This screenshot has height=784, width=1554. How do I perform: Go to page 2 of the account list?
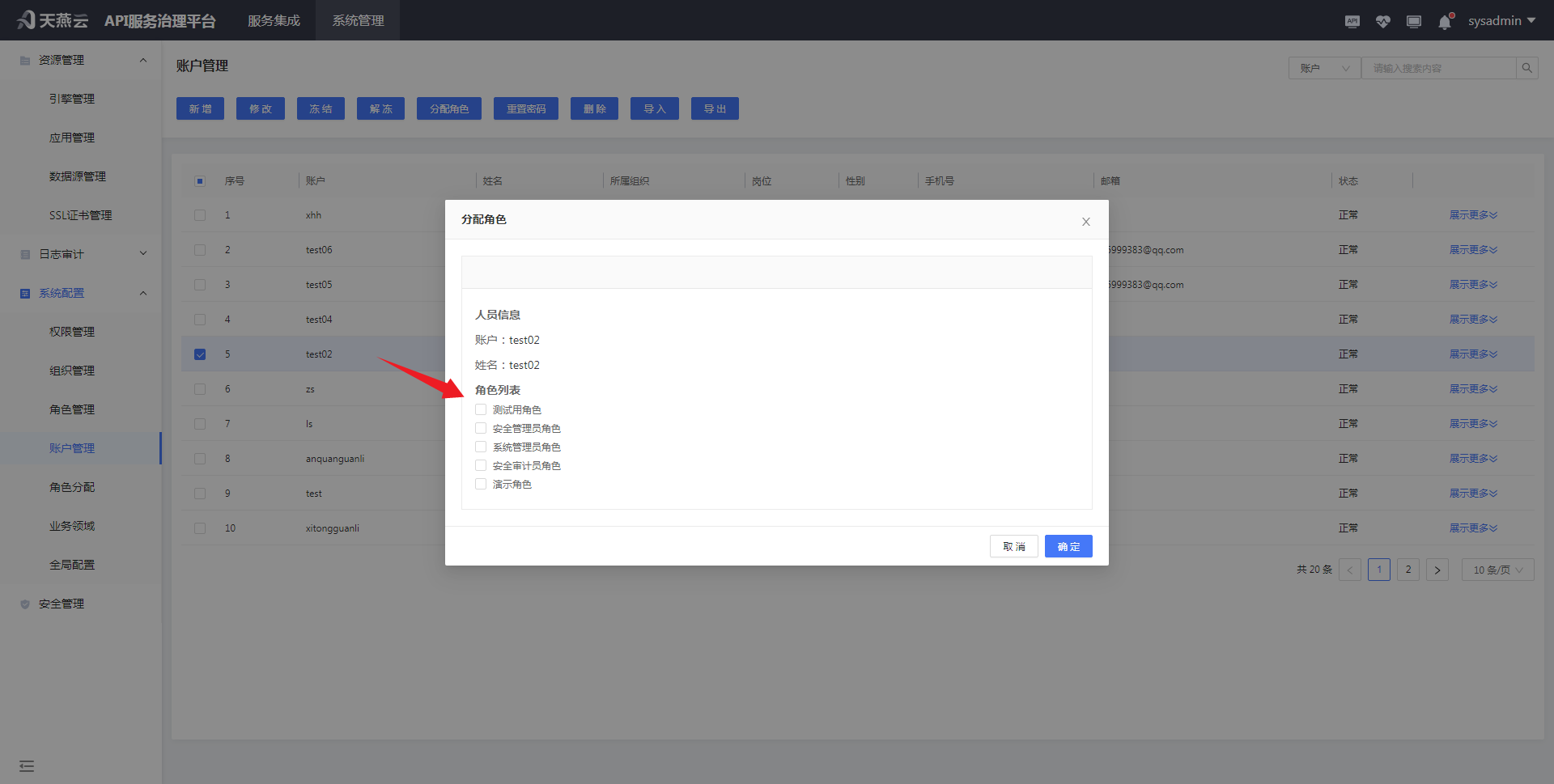(x=1408, y=570)
